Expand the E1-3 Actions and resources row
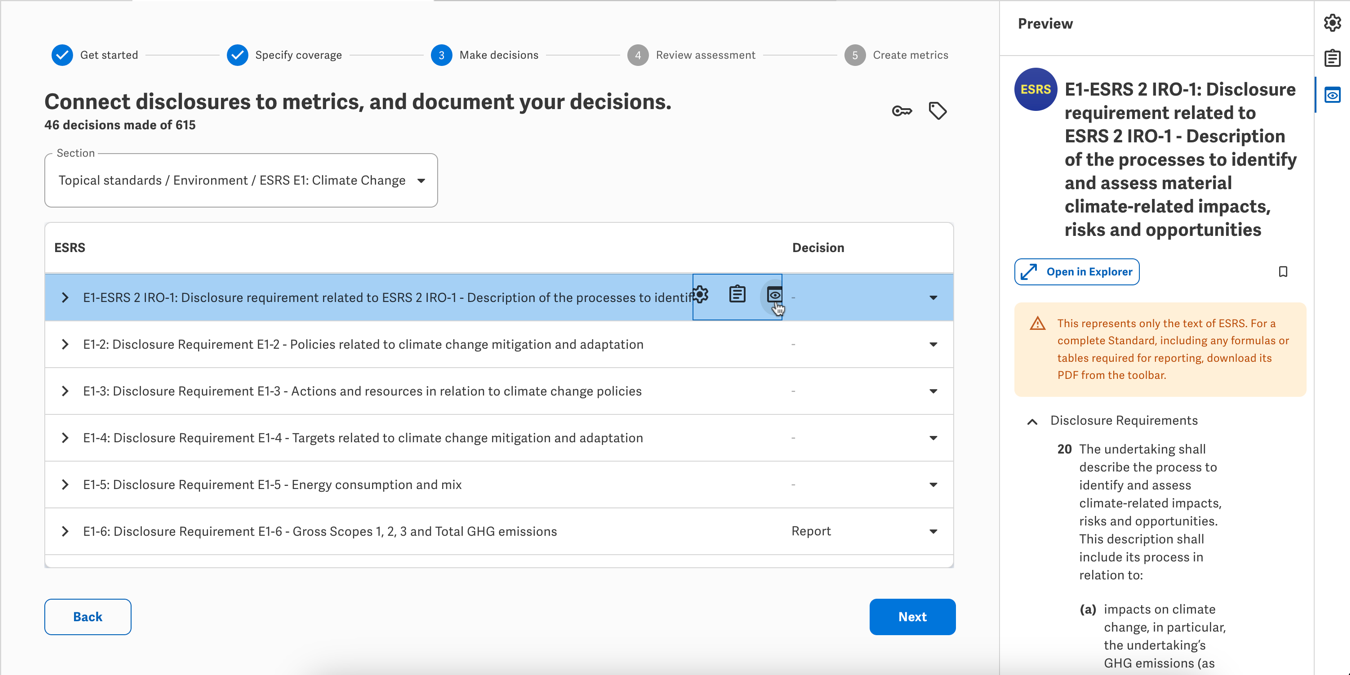Viewport: 1350px width, 675px height. click(x=65, y=392)
